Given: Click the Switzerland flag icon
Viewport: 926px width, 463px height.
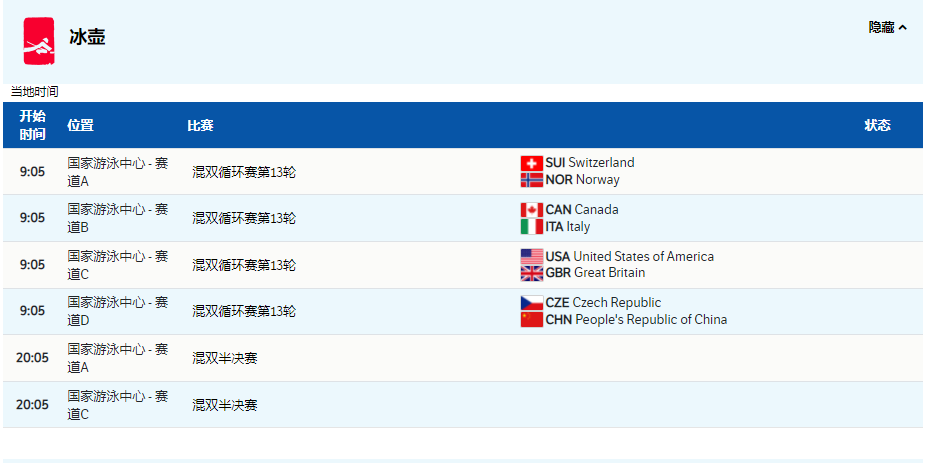Looking at the screenshot, I should (531, 163).
